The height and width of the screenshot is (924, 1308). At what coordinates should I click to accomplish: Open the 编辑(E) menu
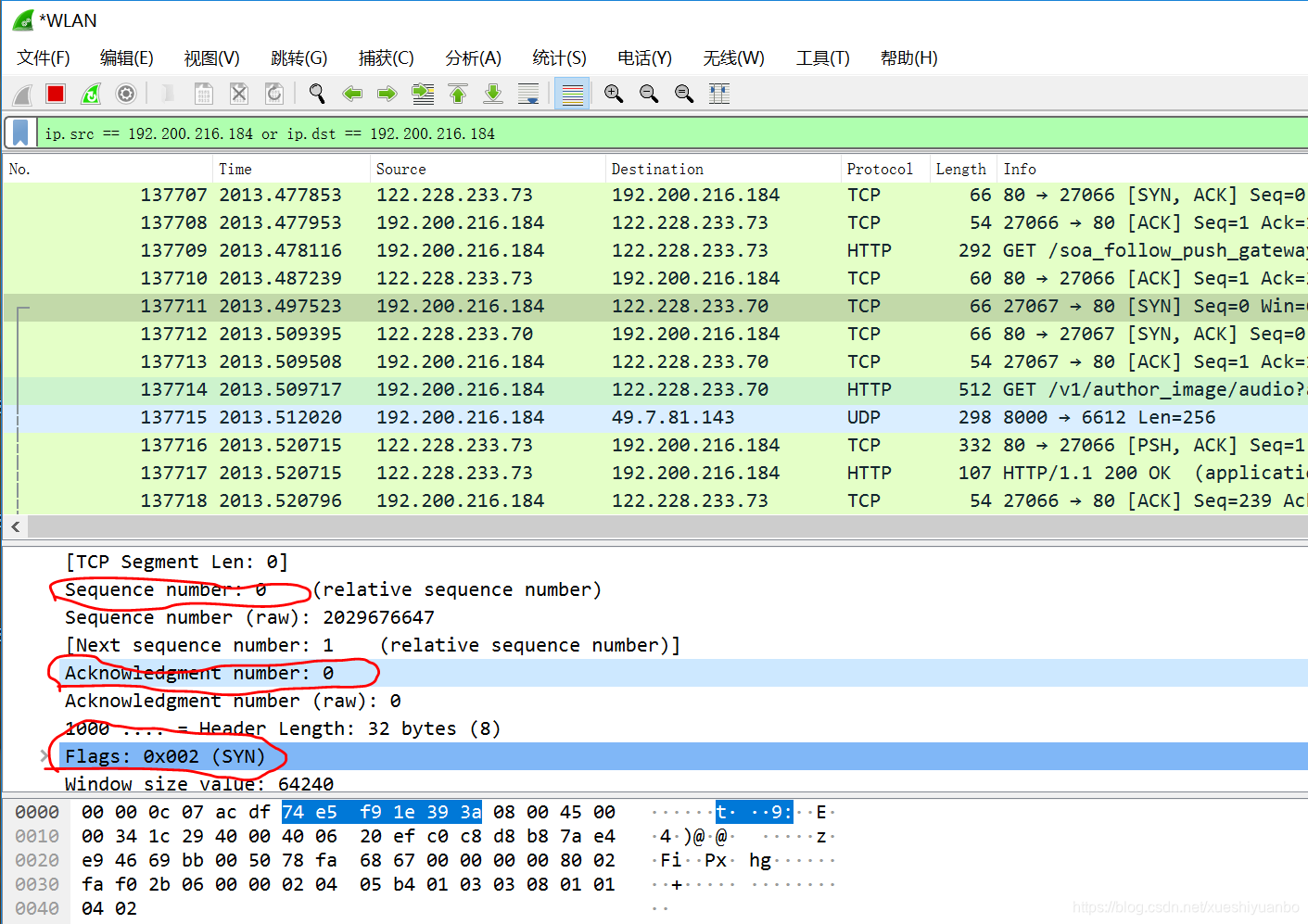[x=127, y=58]
